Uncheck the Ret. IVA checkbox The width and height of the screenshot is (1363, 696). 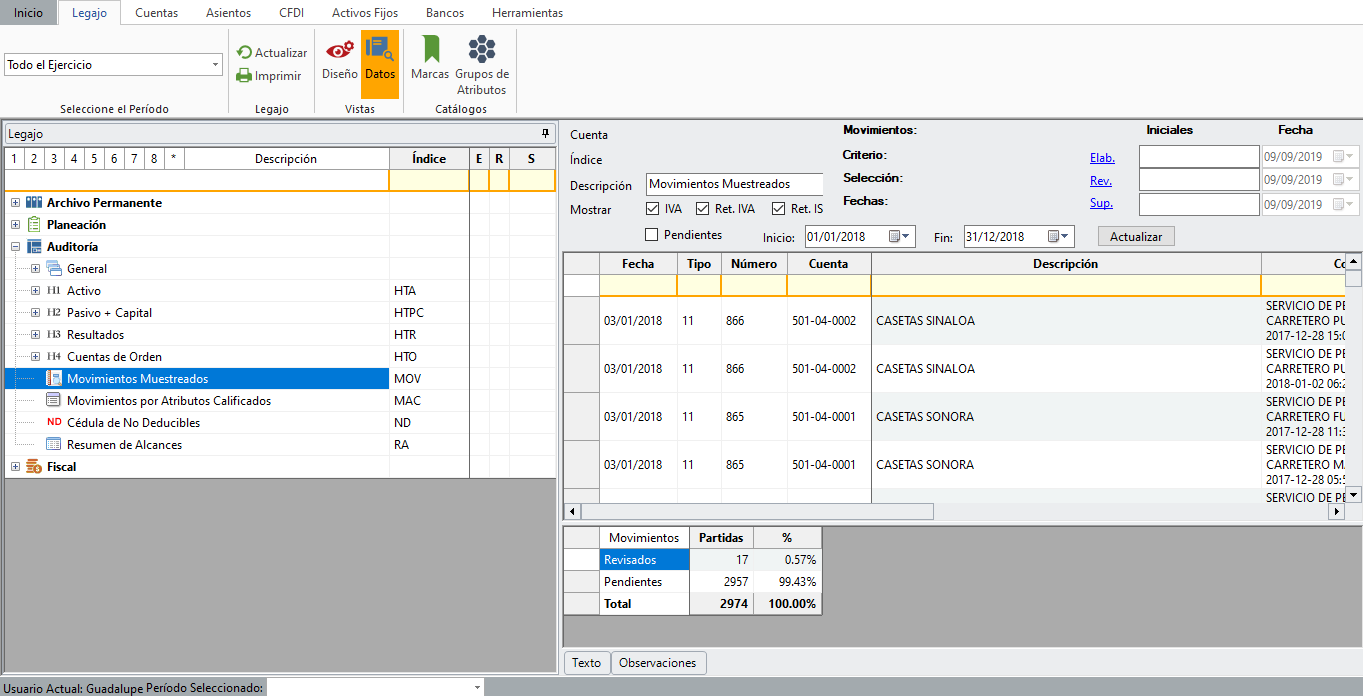703,209
